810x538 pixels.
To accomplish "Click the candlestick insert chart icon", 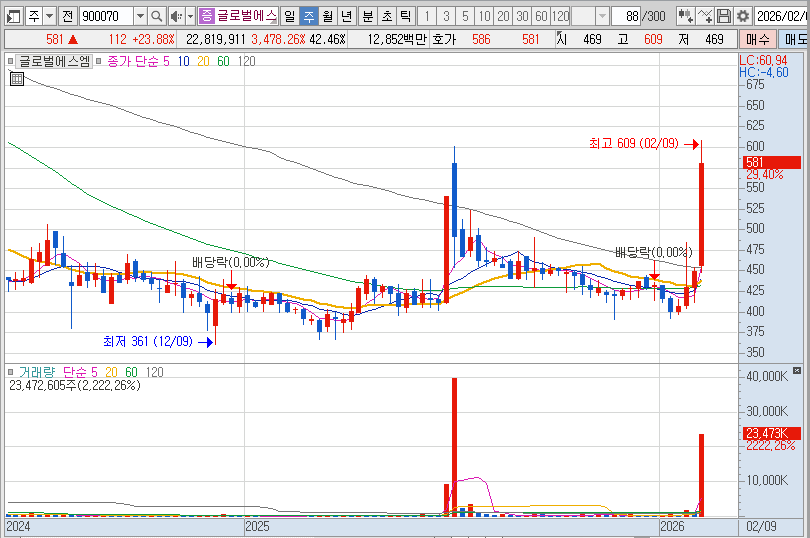I will point(686,17).
